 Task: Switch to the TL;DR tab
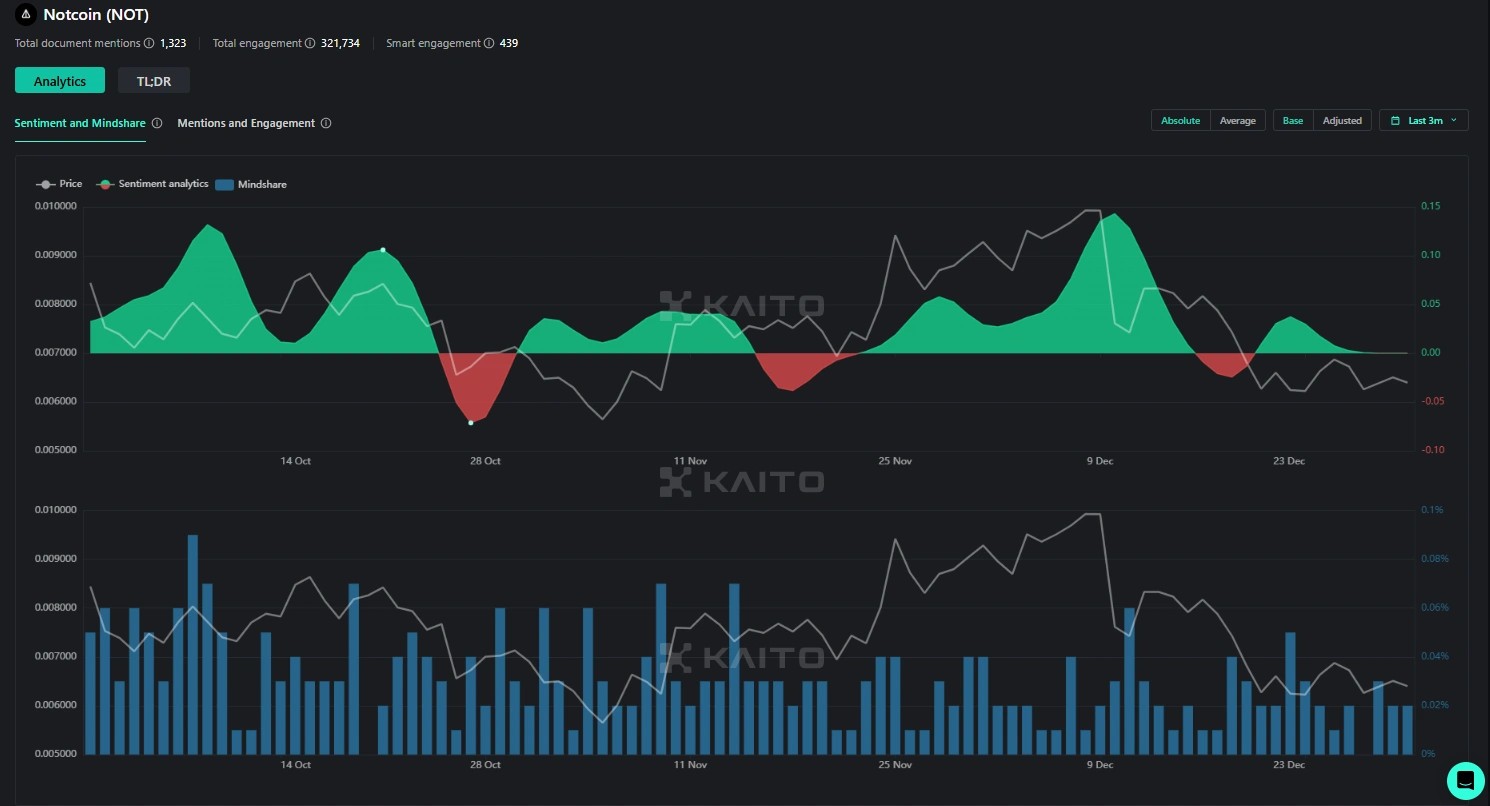[x=154, y=81]
